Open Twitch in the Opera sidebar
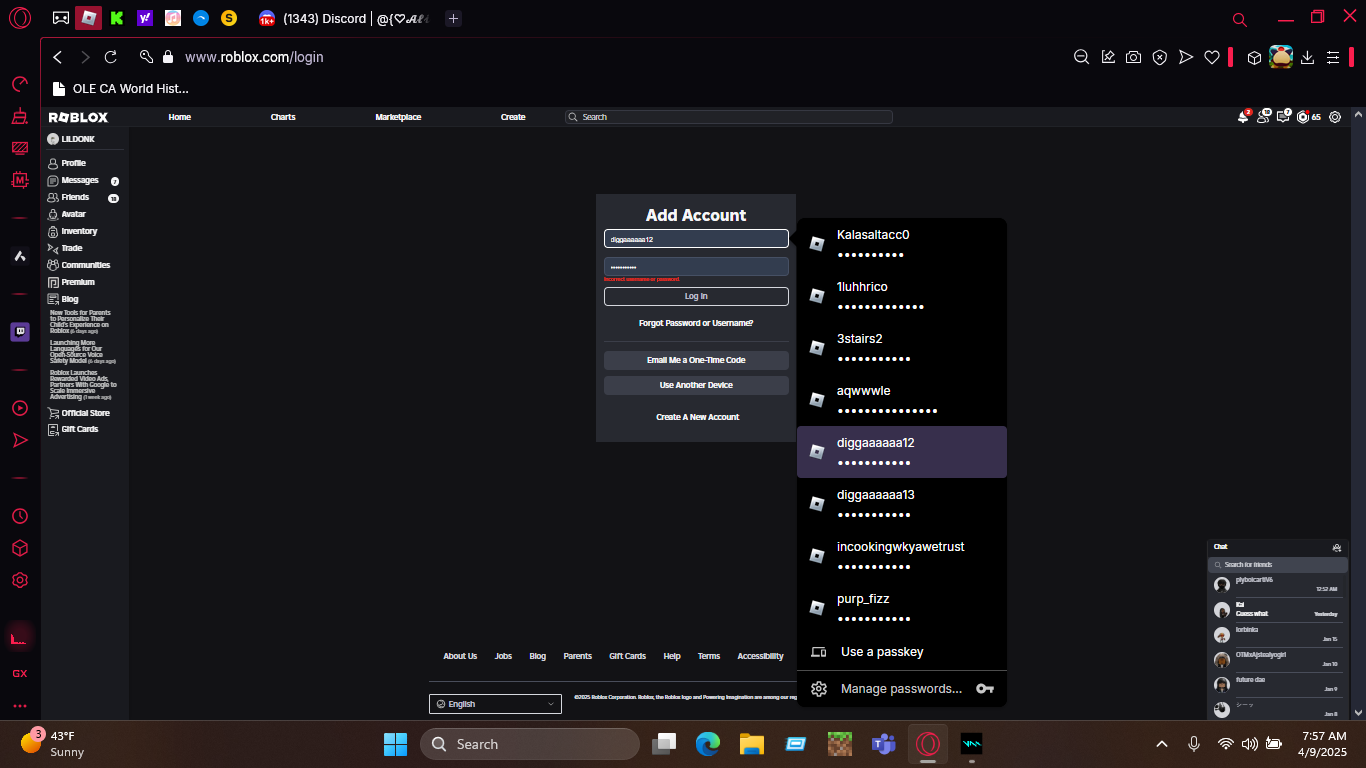 (20, 332)
